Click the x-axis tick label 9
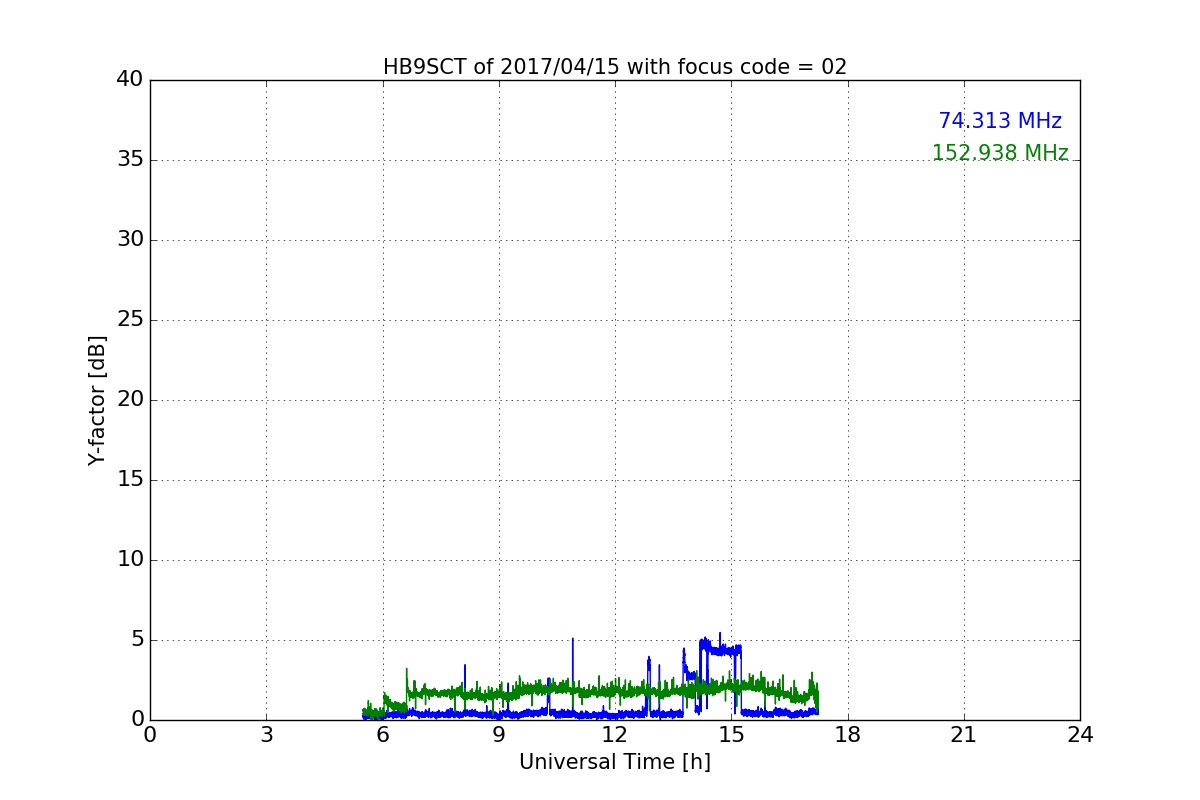This screenshot has width=1200, height=800. [x=499, y=735]
